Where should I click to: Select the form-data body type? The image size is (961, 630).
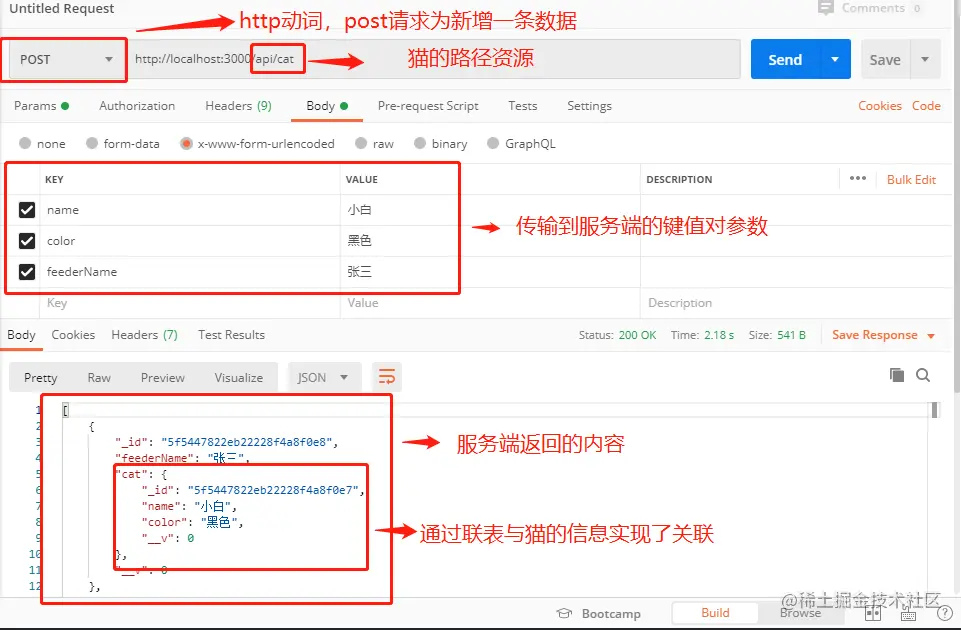tap(123, 143)
